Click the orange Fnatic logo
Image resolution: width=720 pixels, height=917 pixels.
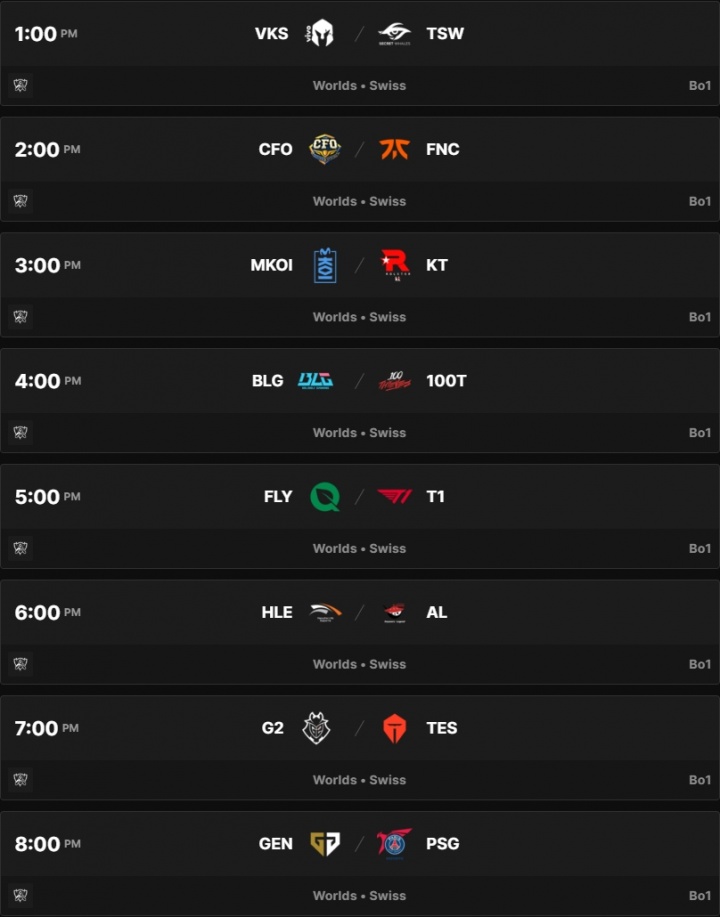click(394, 149)
